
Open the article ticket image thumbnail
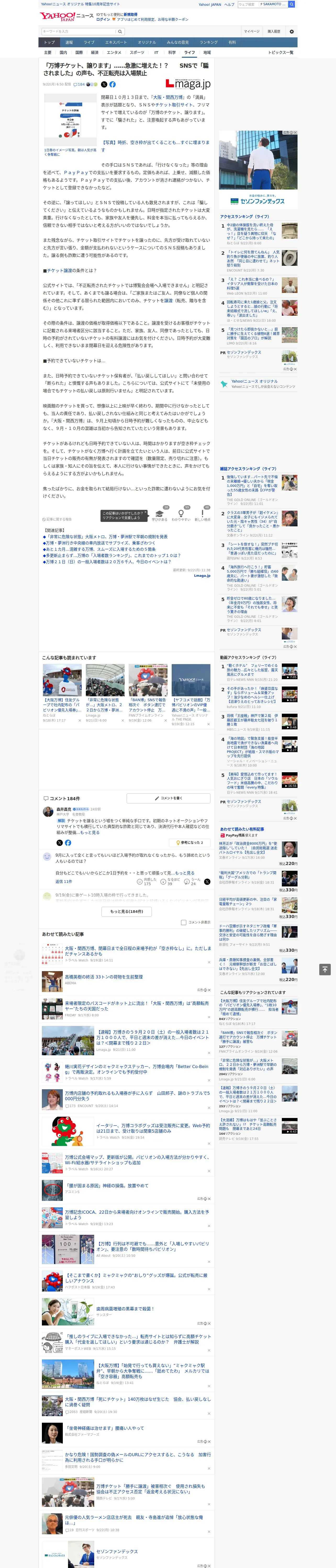(x=70, y=120)
